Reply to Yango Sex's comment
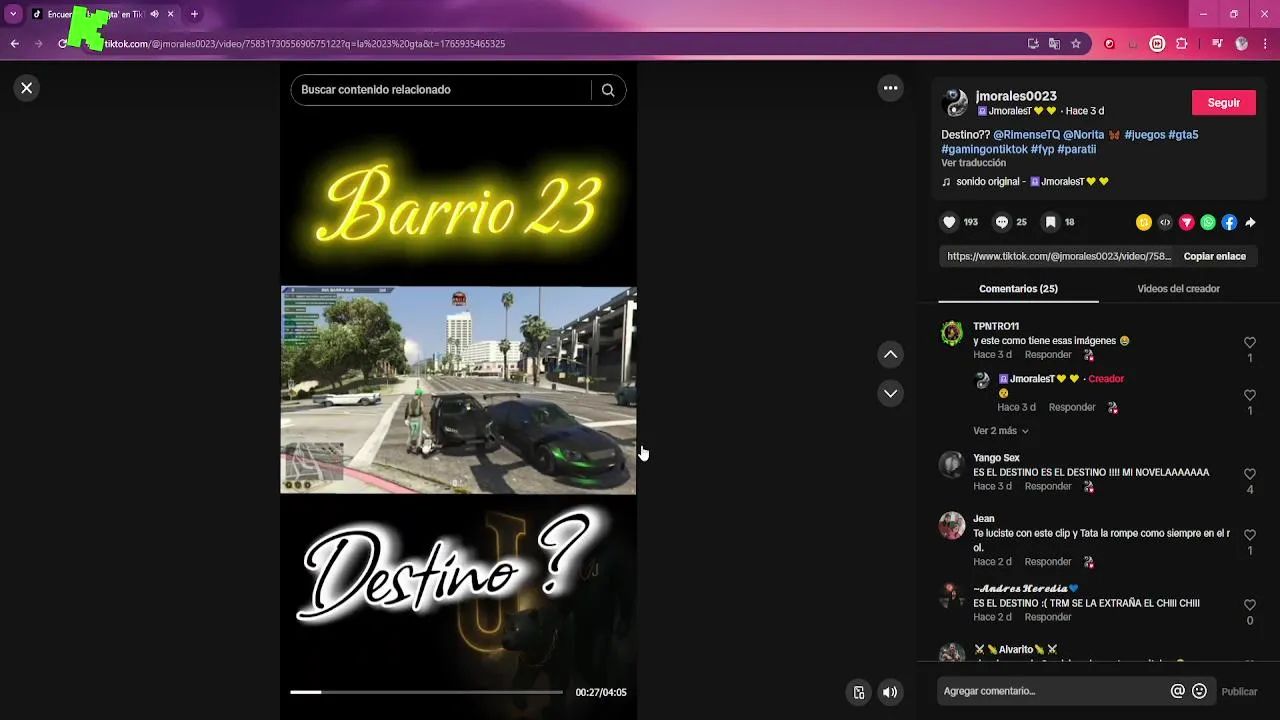Viewport: 1280px width, 720px height. pos(1048,486)
